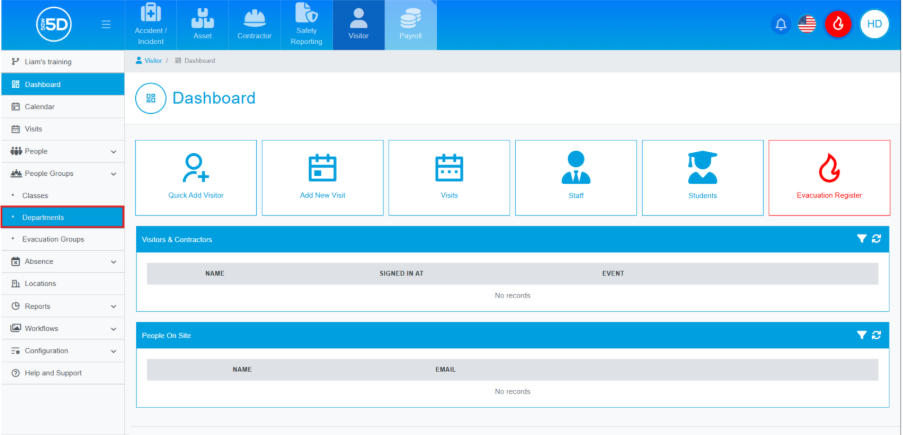Toggle the hamburger menu icon
The width and height of the screenshot is (903, 435).
coord(106,24)
